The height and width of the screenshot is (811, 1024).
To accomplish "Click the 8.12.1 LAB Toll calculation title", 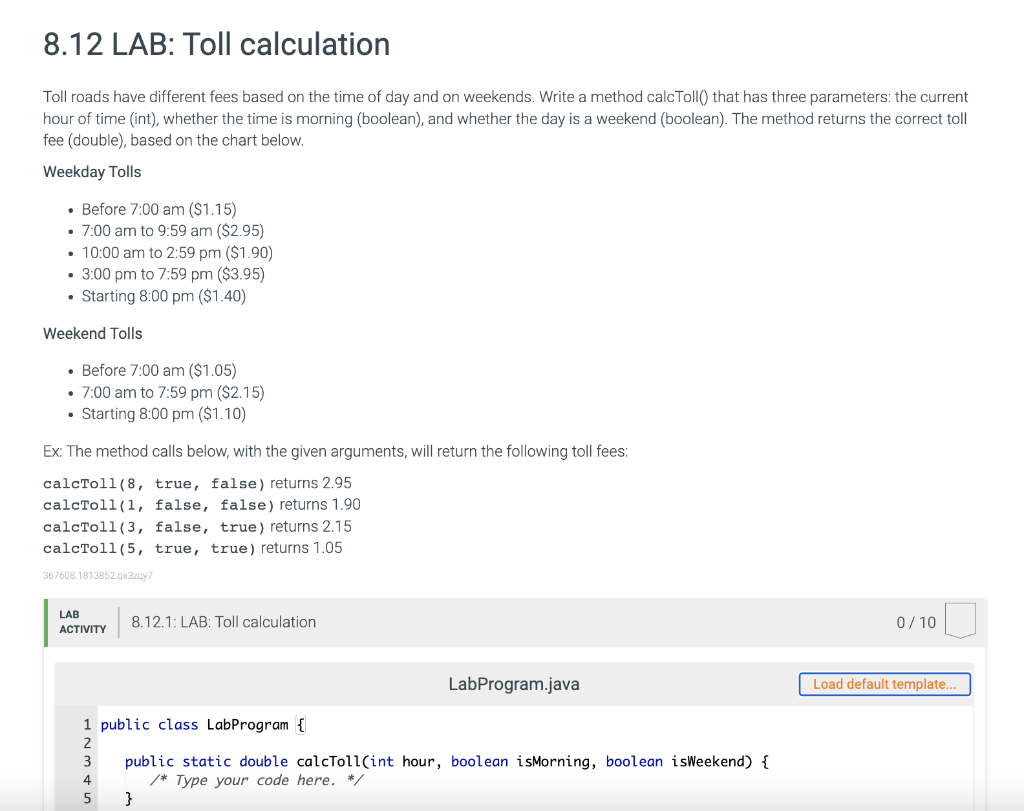I will pyautogui.click(x=224, y=621).
